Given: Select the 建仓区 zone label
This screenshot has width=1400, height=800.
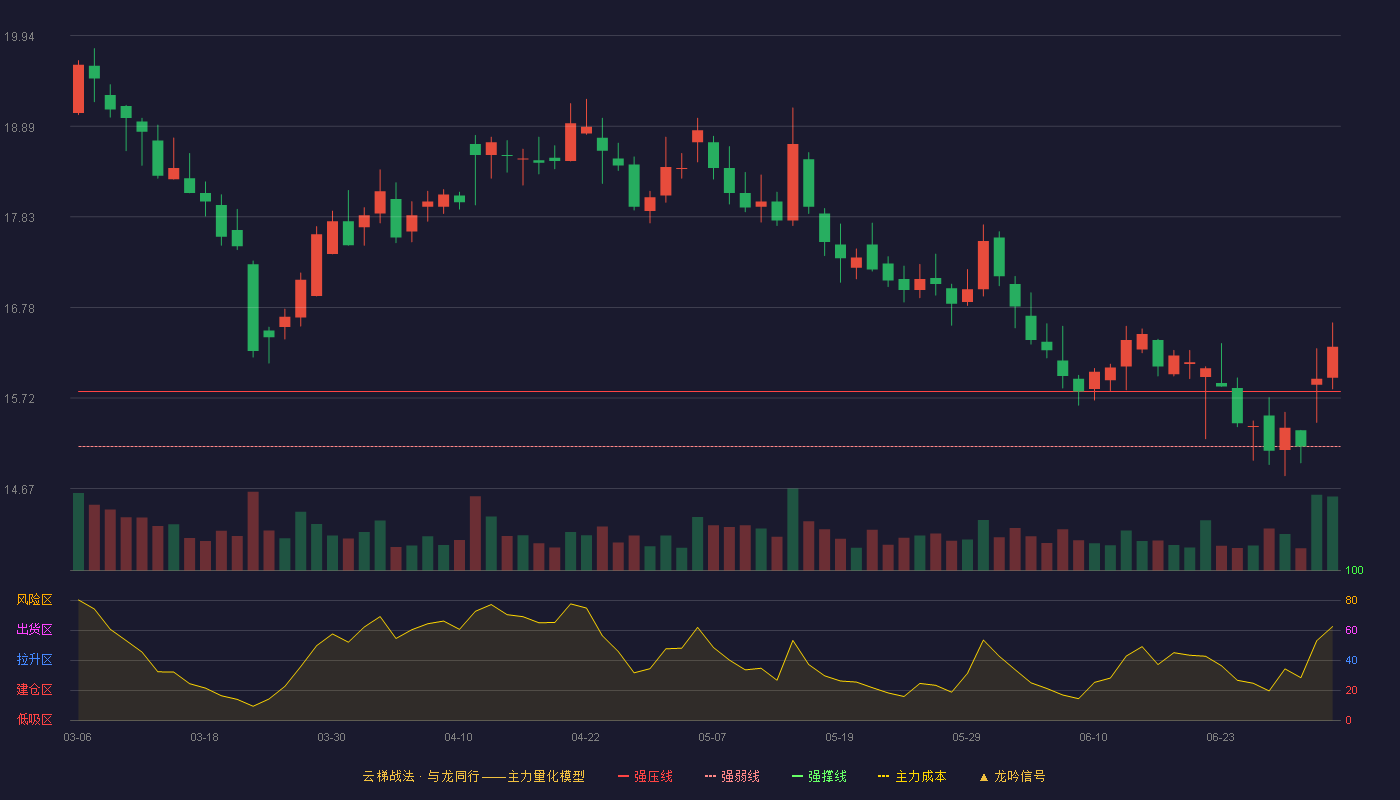Looking at the screenshot, I should click(x=35, y=690).
